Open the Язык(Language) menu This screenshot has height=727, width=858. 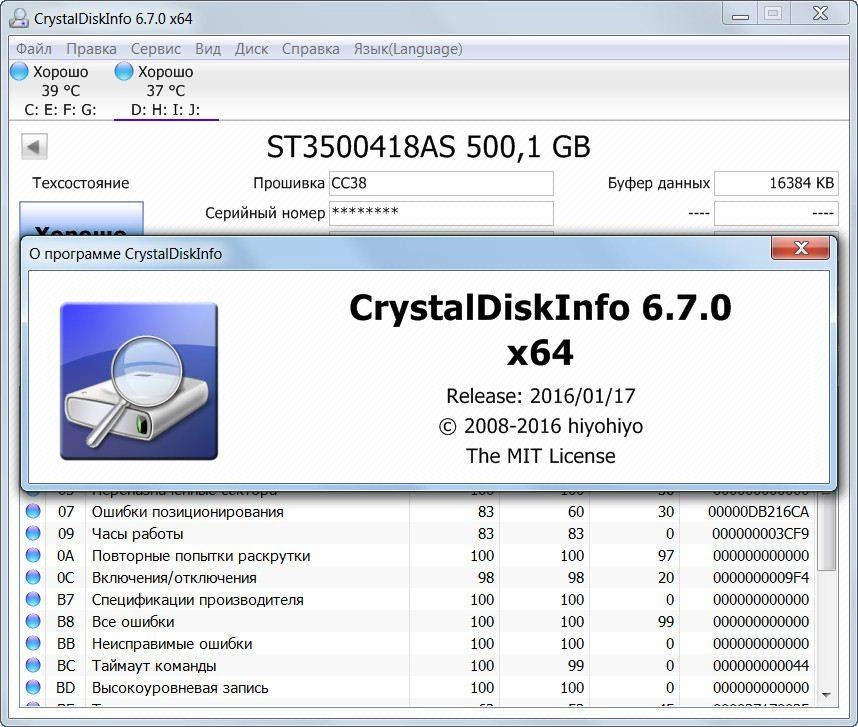pyautogui.click(x=408, y=49)
